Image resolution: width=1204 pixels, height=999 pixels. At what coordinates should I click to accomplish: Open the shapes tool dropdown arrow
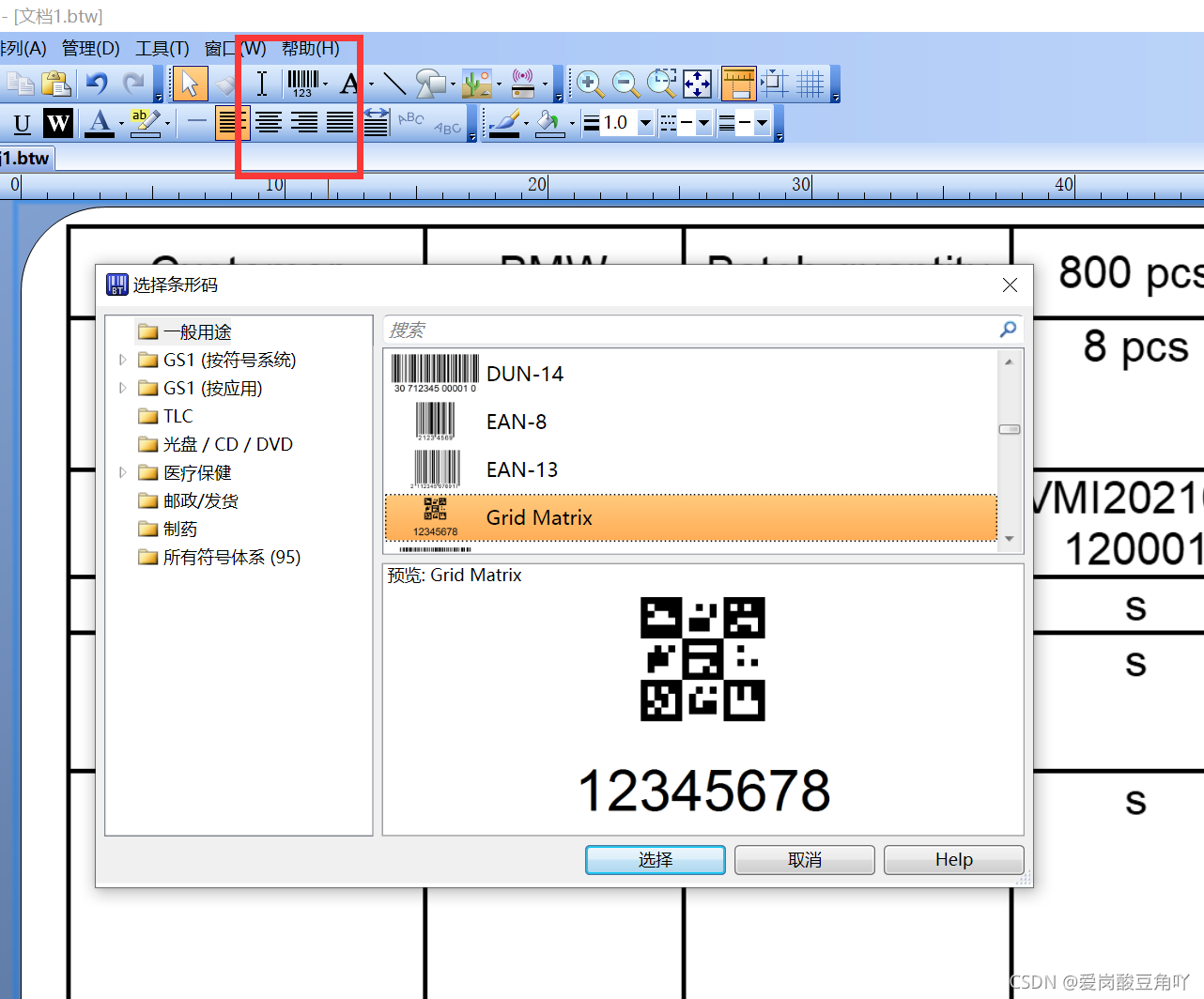pos(453,85)
